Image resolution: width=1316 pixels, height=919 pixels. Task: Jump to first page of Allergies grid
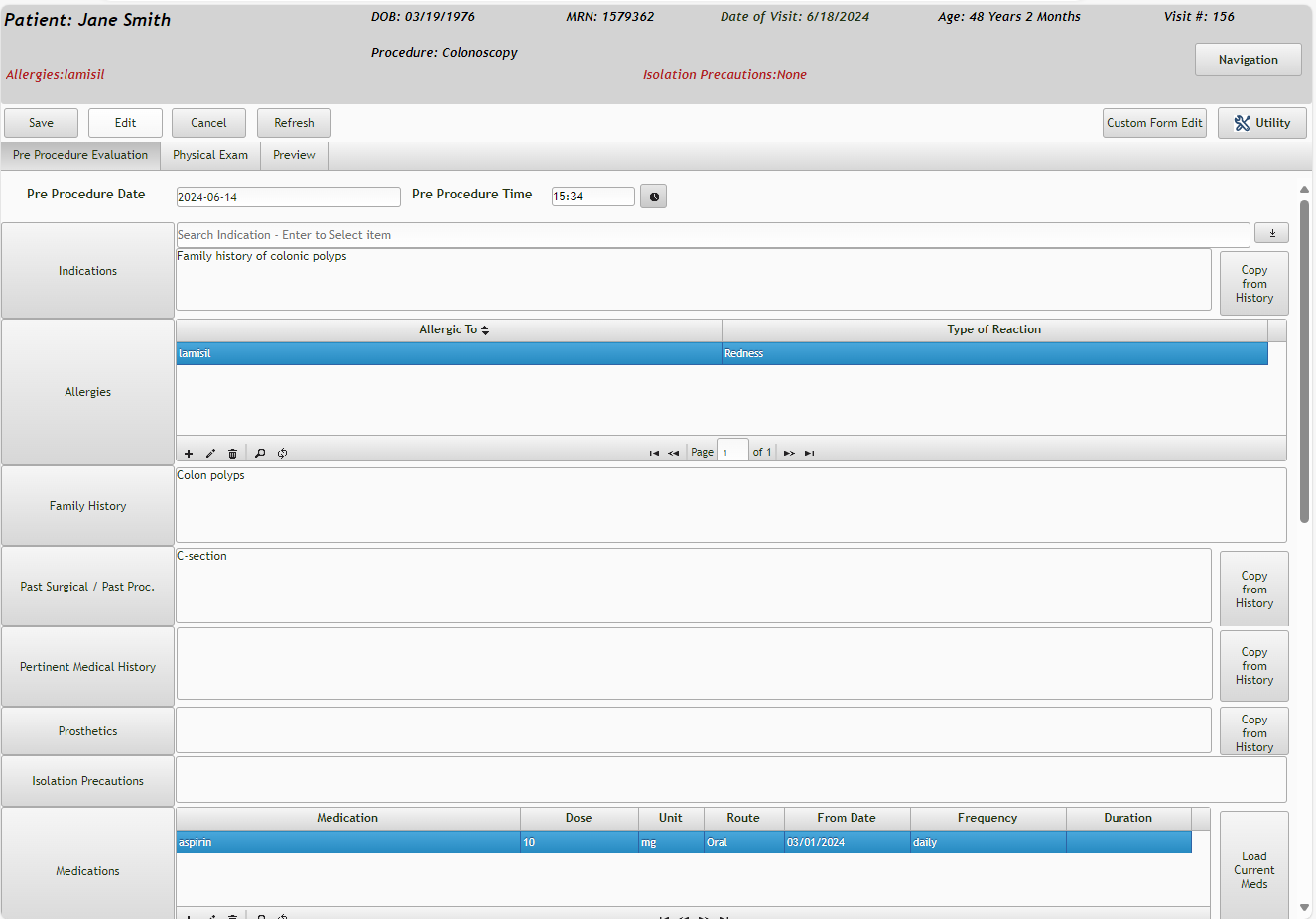(x=654, y=453)
